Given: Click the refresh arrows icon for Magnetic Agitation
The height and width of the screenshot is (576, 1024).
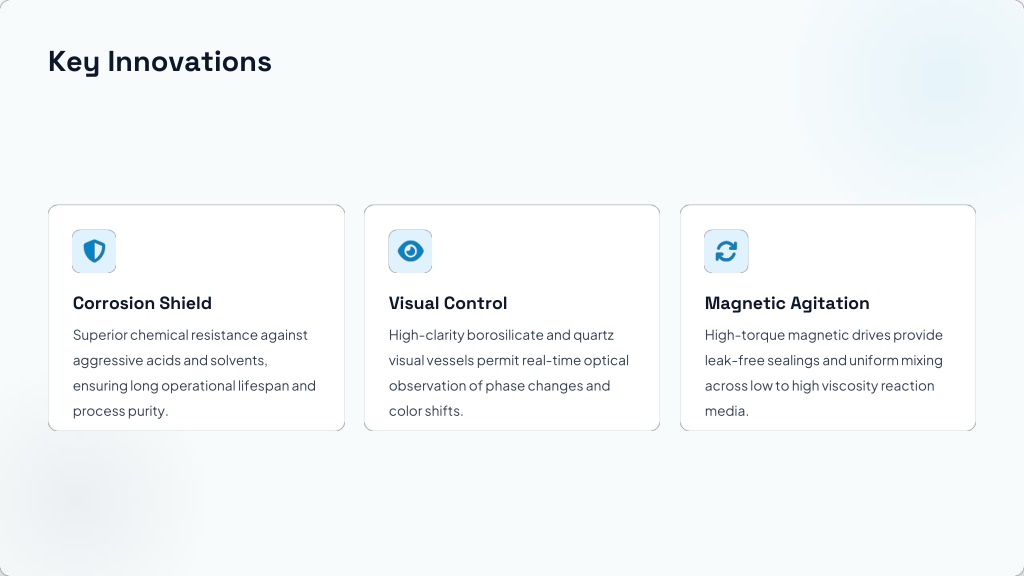Looking at the screenshot, I should 726,251.
